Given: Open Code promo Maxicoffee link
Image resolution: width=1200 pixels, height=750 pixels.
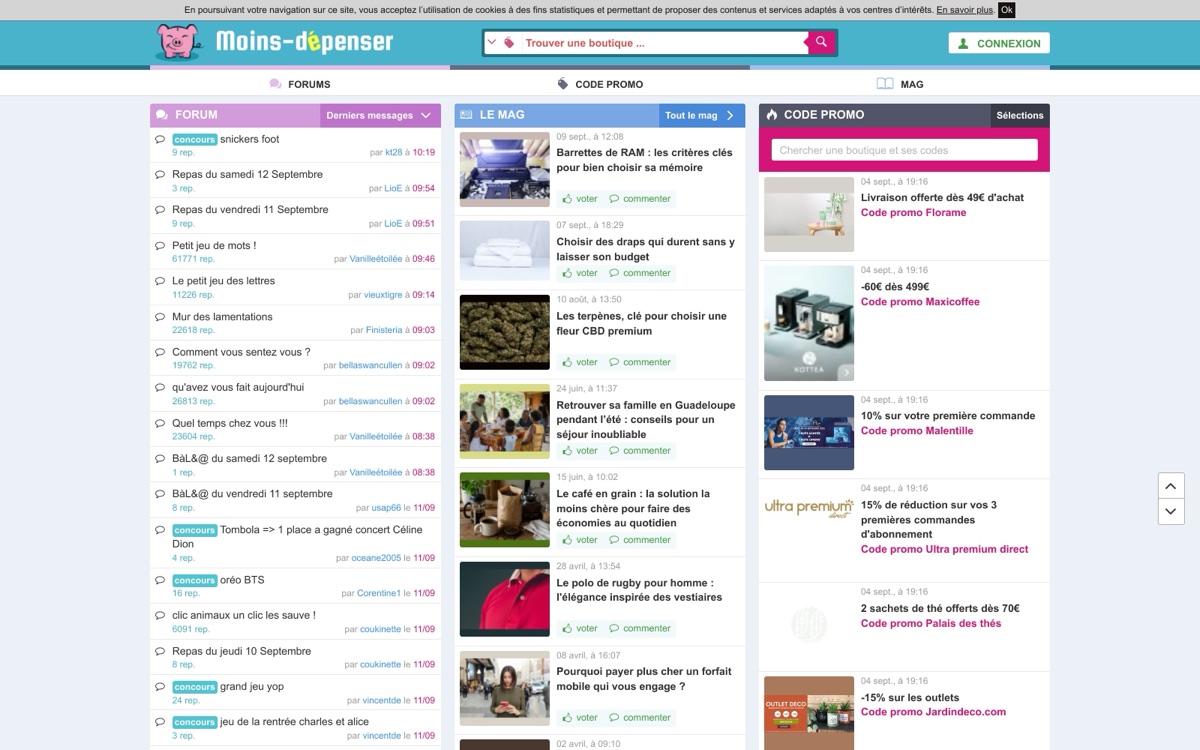Looking at the screenshot, I should [920, 301].
